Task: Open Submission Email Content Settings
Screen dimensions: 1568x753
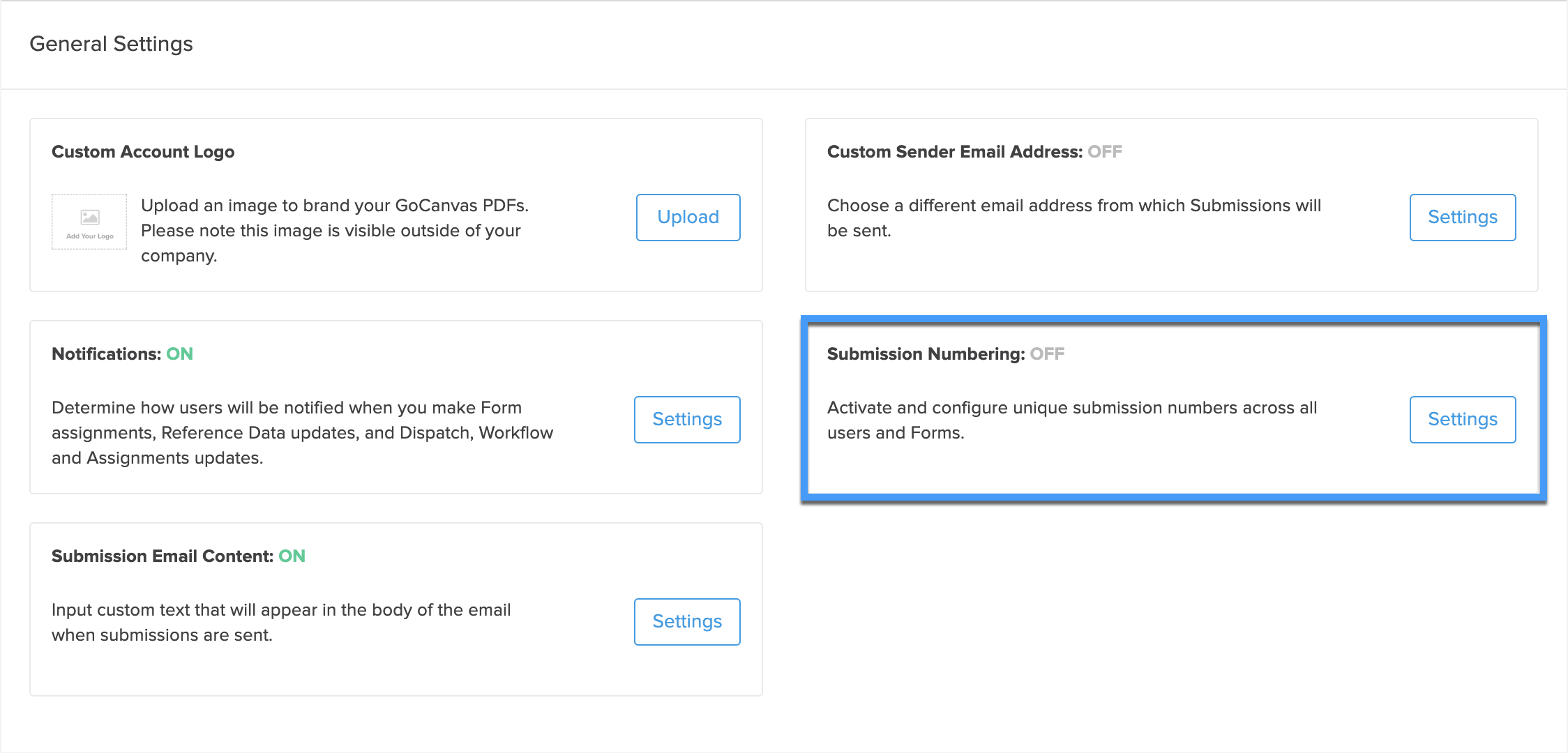Action: (687, 622)
